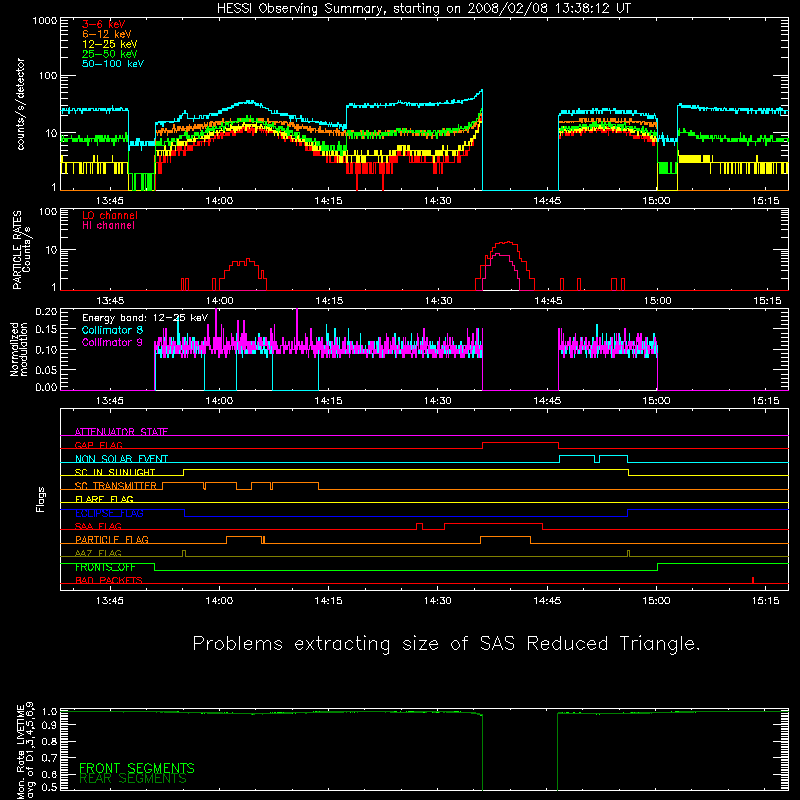This screenshot has width=800, height=800.
Task: Select the A4Z FLAG label
Action: tap(98, 553)
